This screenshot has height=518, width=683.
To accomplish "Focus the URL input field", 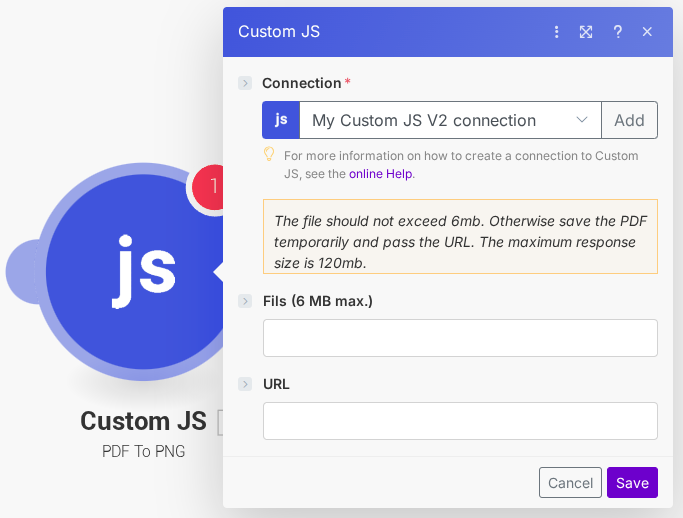I will point(460,421).
